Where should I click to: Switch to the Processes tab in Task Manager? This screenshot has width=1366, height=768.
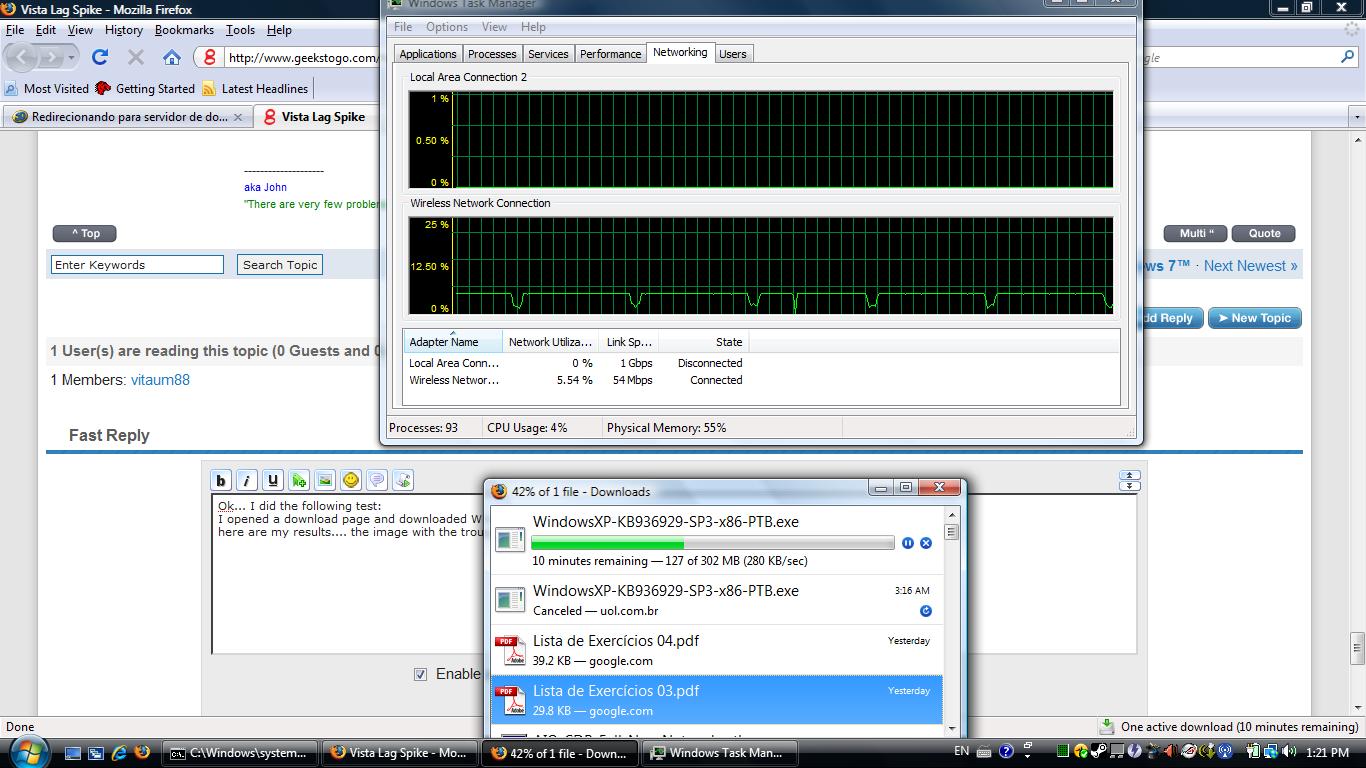click(492, 54)
